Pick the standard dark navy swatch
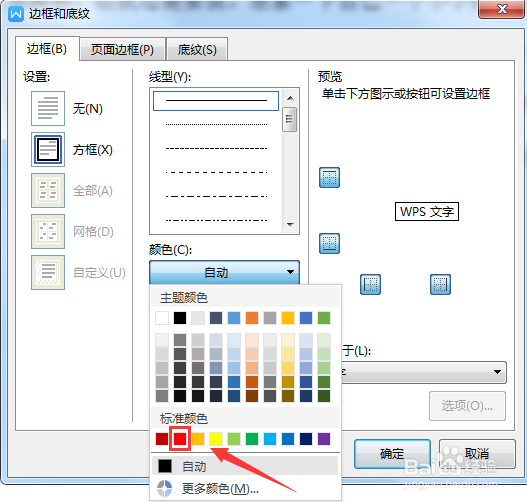 [306, 439]
